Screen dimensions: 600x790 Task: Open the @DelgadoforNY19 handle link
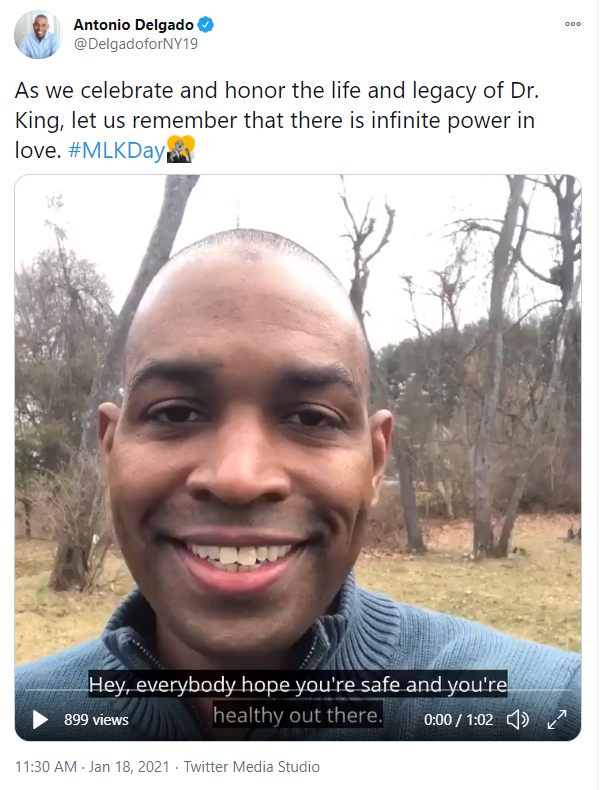click(136, 44)
